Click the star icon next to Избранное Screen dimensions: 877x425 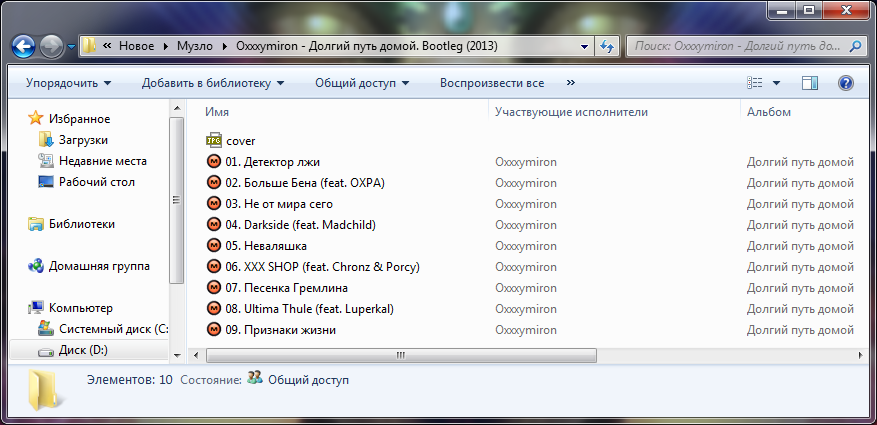point(36,118)
